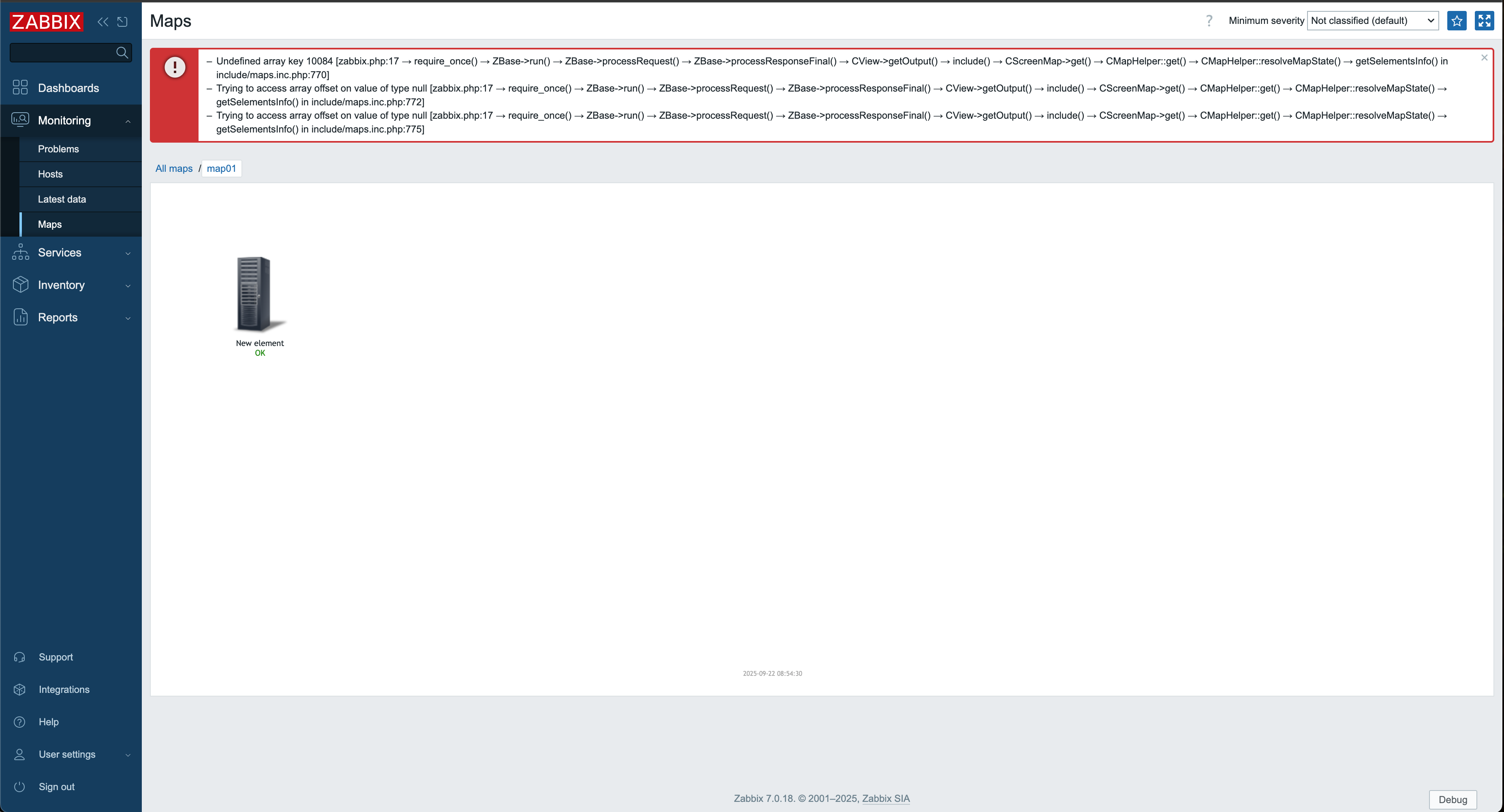Viewport: 1504px width, 812px height.
Task: Hide the sidebar with the square-arrow icon
Action: (122, 21)
